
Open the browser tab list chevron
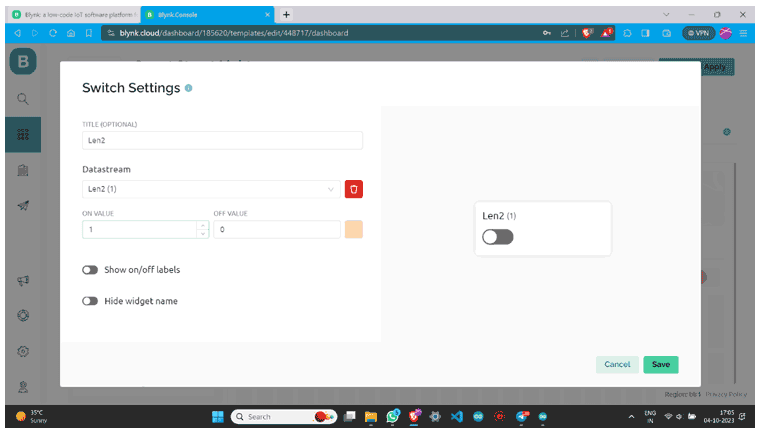click(667, 14)
